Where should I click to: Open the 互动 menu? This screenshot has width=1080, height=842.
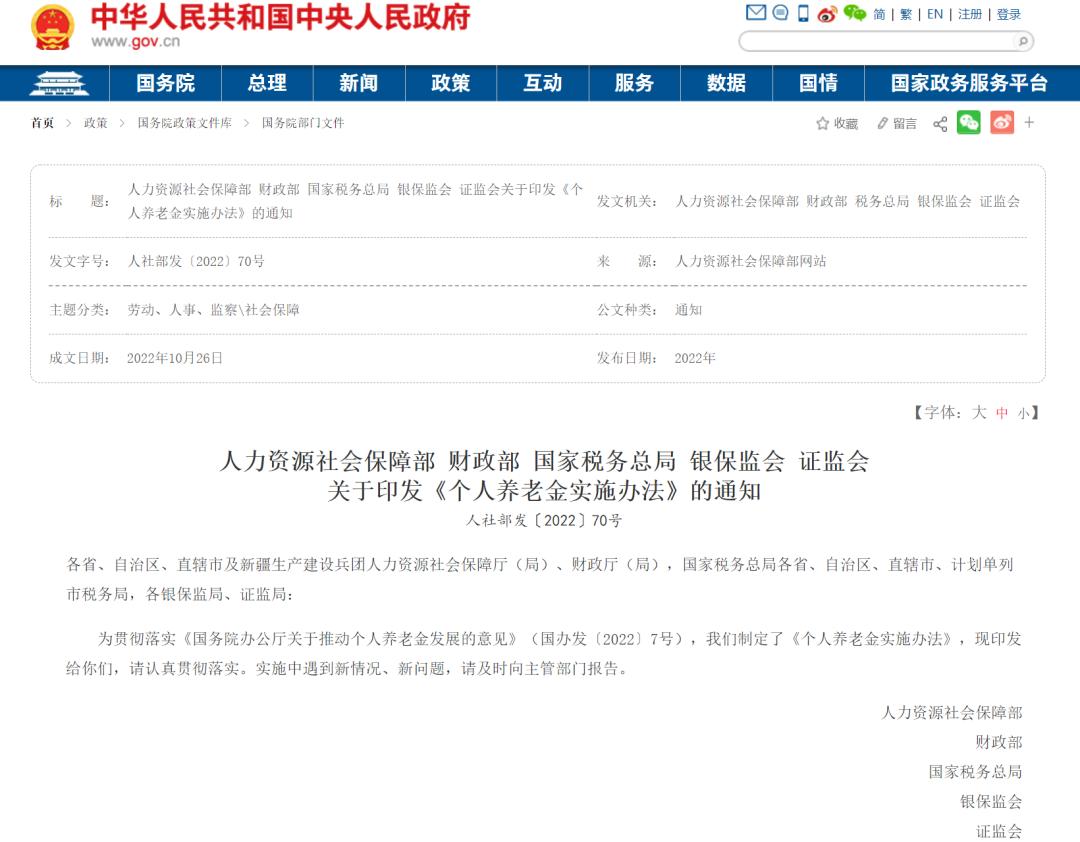pos(543,83)
